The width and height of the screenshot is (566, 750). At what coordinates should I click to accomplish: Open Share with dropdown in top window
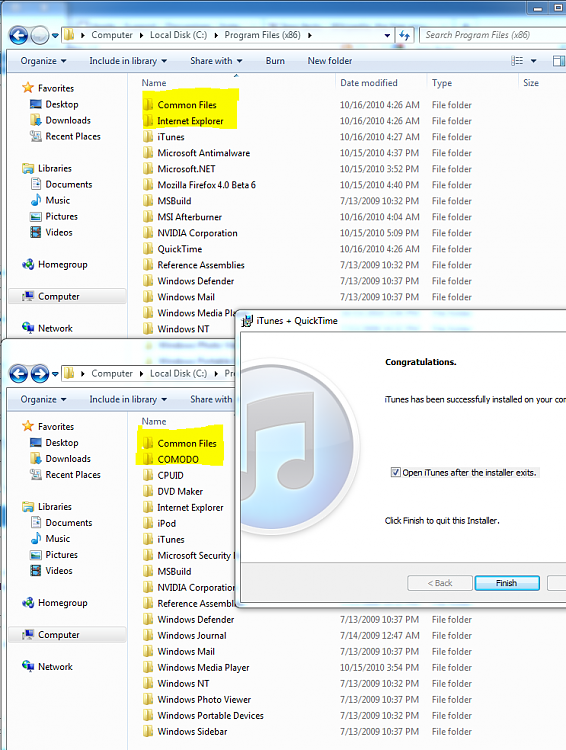click(x=216, y=61)
